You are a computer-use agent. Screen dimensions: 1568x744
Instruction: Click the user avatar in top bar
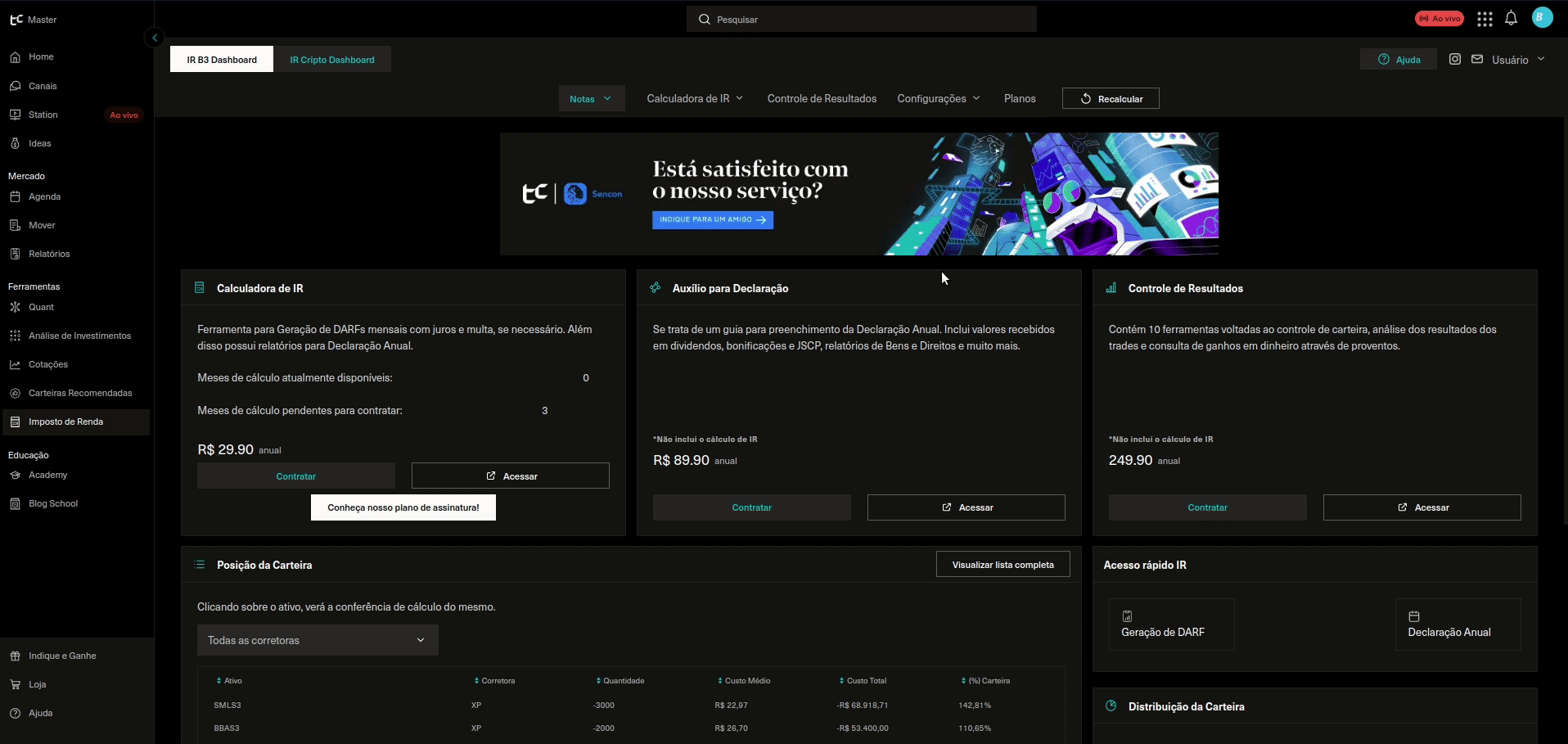coord(1542,18)
